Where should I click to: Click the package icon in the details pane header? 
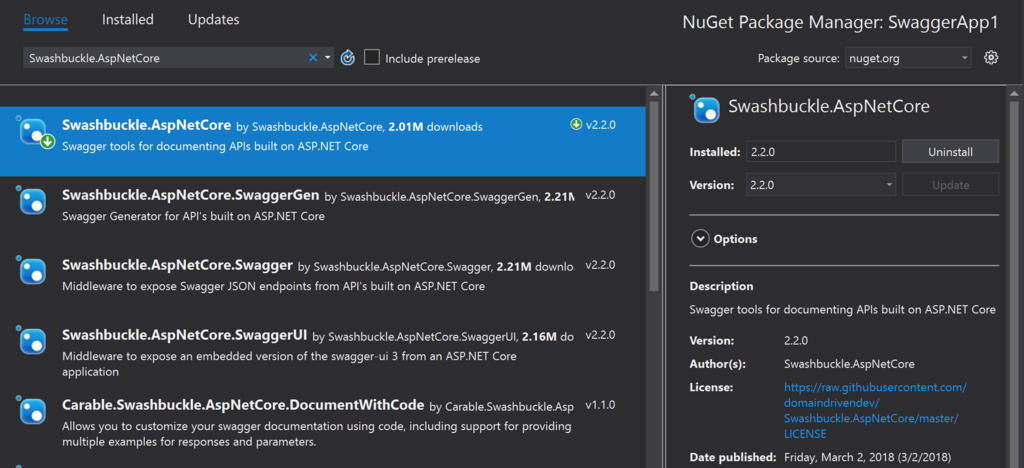pos(706,108)
